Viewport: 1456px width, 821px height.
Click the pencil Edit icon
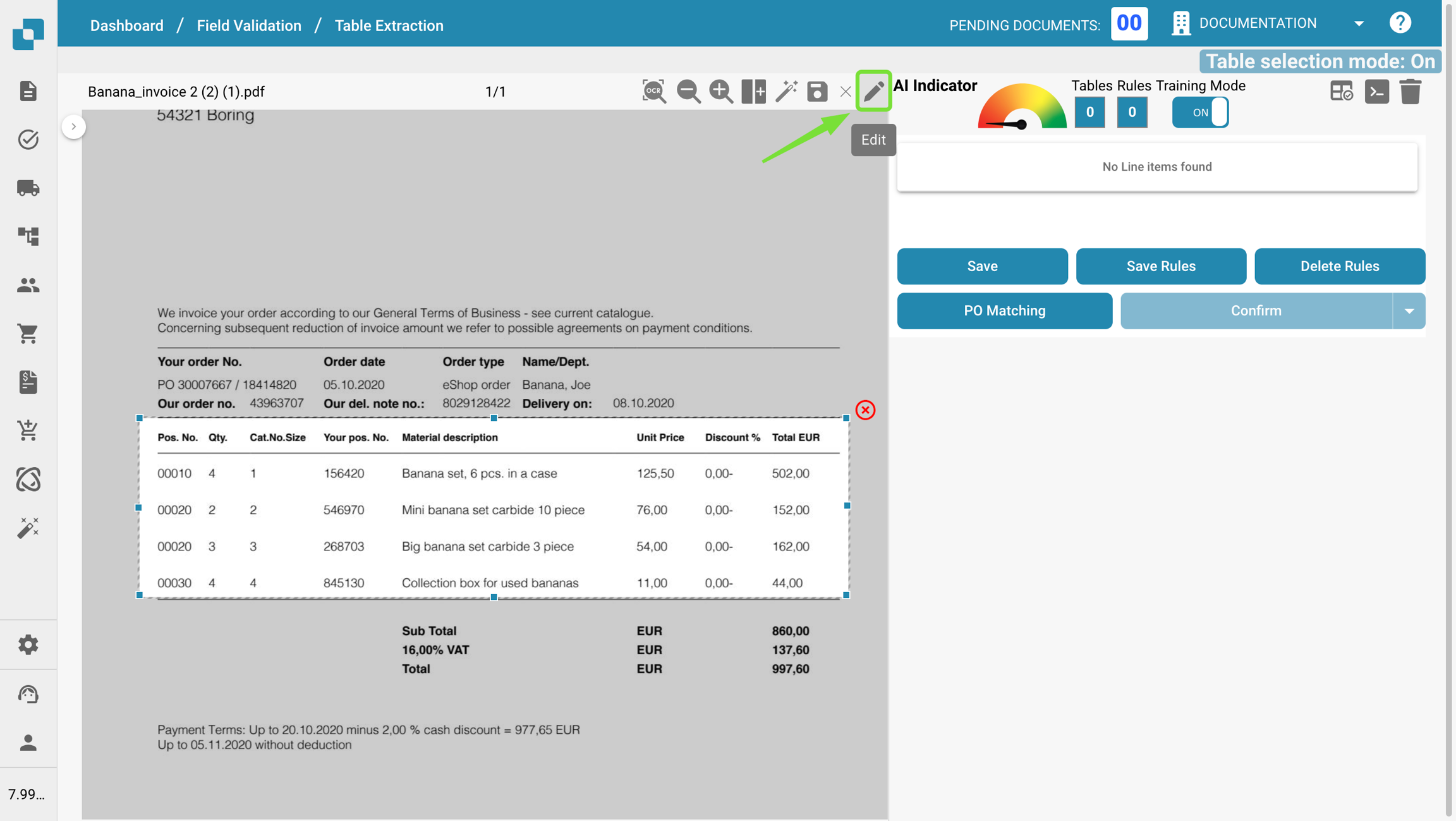coord(873,92)
